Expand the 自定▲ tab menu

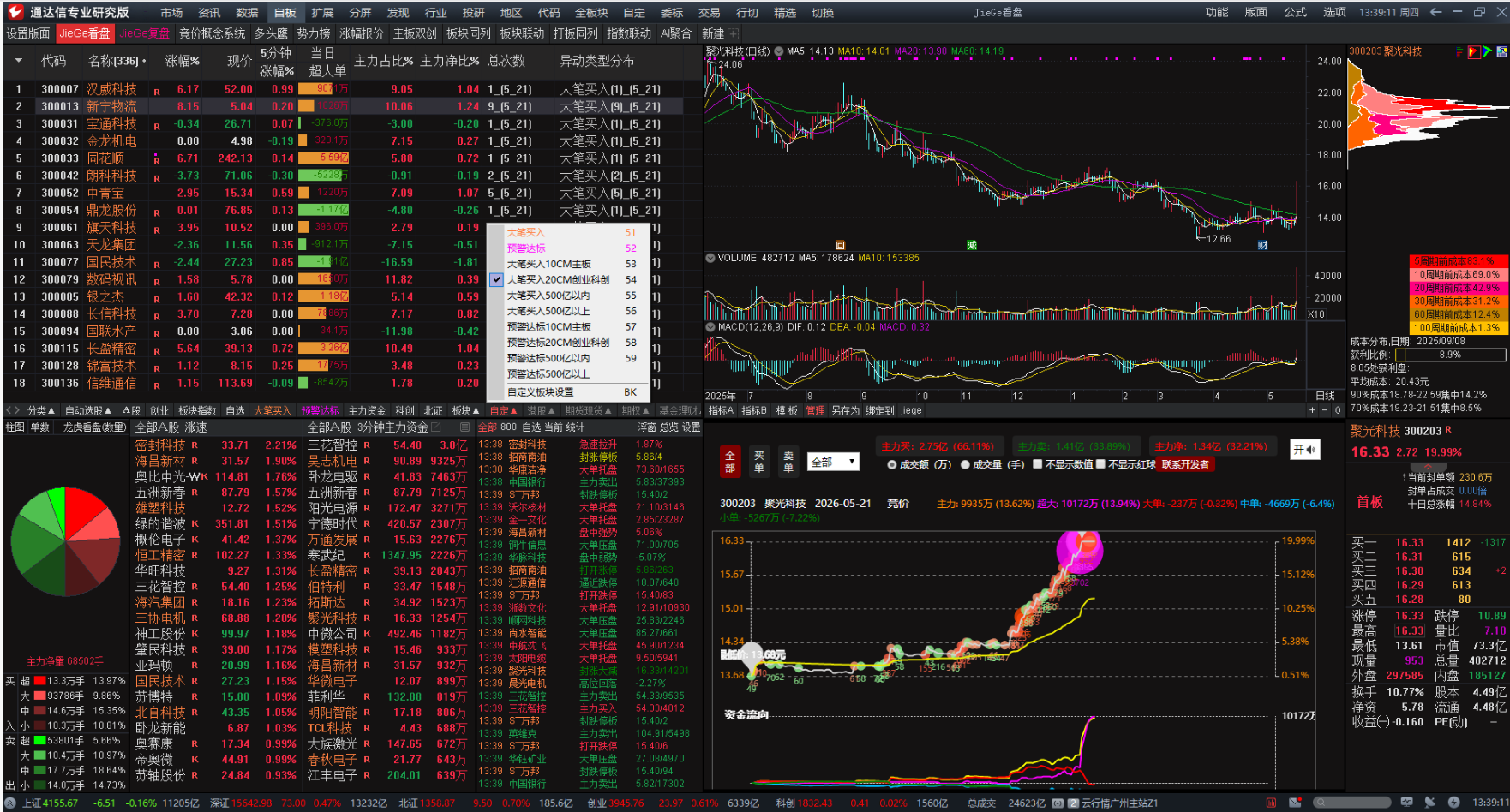503,410
